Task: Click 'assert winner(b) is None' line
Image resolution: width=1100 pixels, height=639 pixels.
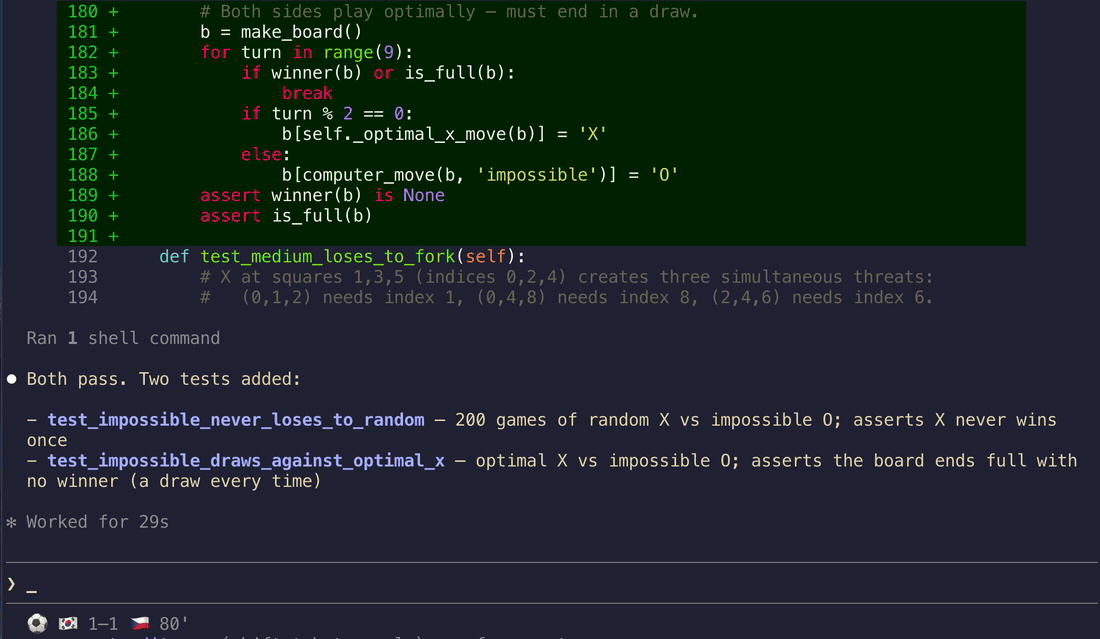Action: pos(322,195)
